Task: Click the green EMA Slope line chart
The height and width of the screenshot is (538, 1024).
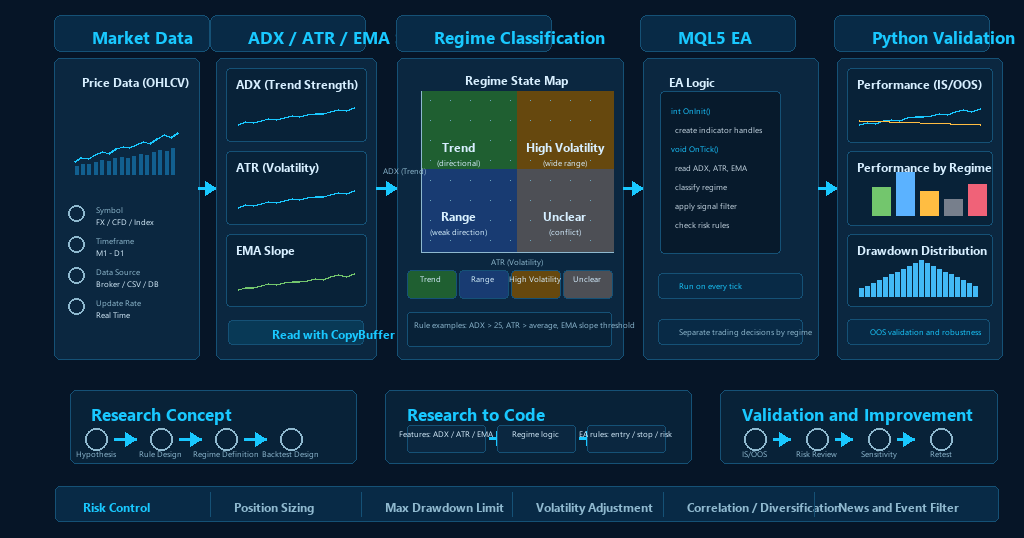Action: pyautogui.click(x=296, y=281)
